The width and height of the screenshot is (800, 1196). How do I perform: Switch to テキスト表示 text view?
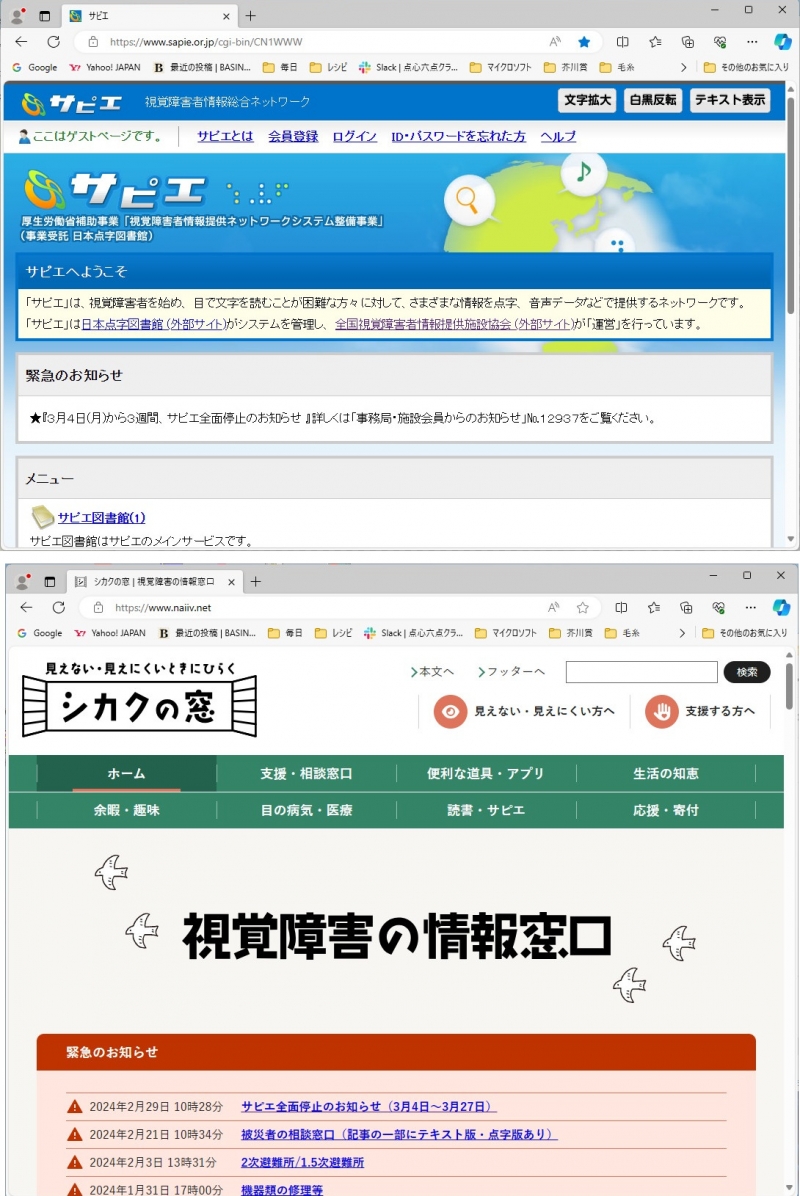(730, 100)
